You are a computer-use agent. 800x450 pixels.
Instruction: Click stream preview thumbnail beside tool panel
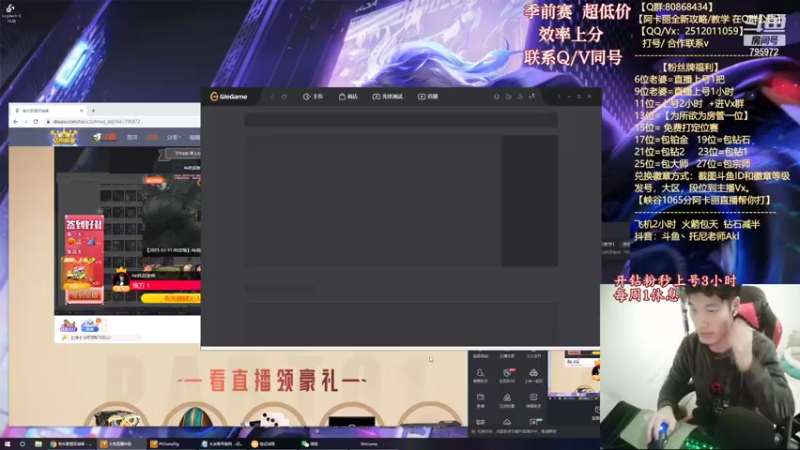(574, 374)
